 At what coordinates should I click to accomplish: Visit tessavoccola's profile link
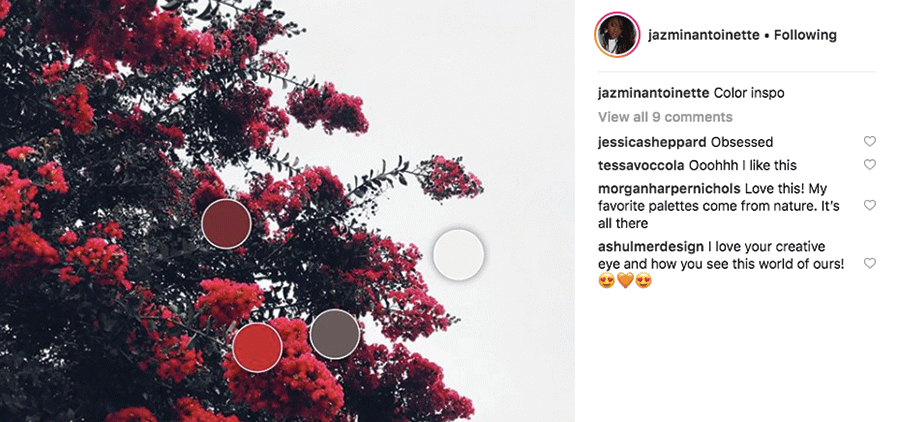[641, 165]
